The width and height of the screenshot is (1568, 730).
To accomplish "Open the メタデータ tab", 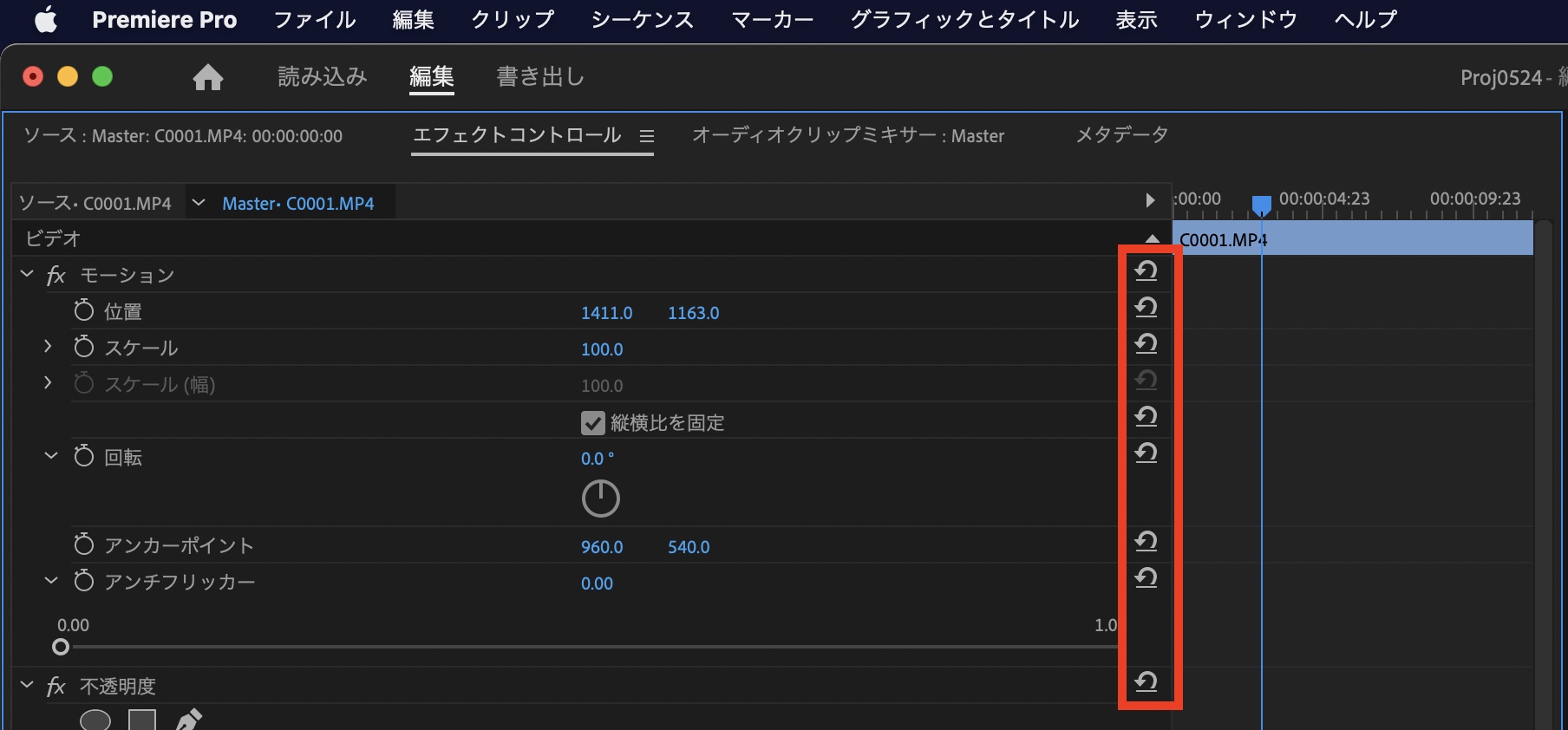I will (1122, 135).
